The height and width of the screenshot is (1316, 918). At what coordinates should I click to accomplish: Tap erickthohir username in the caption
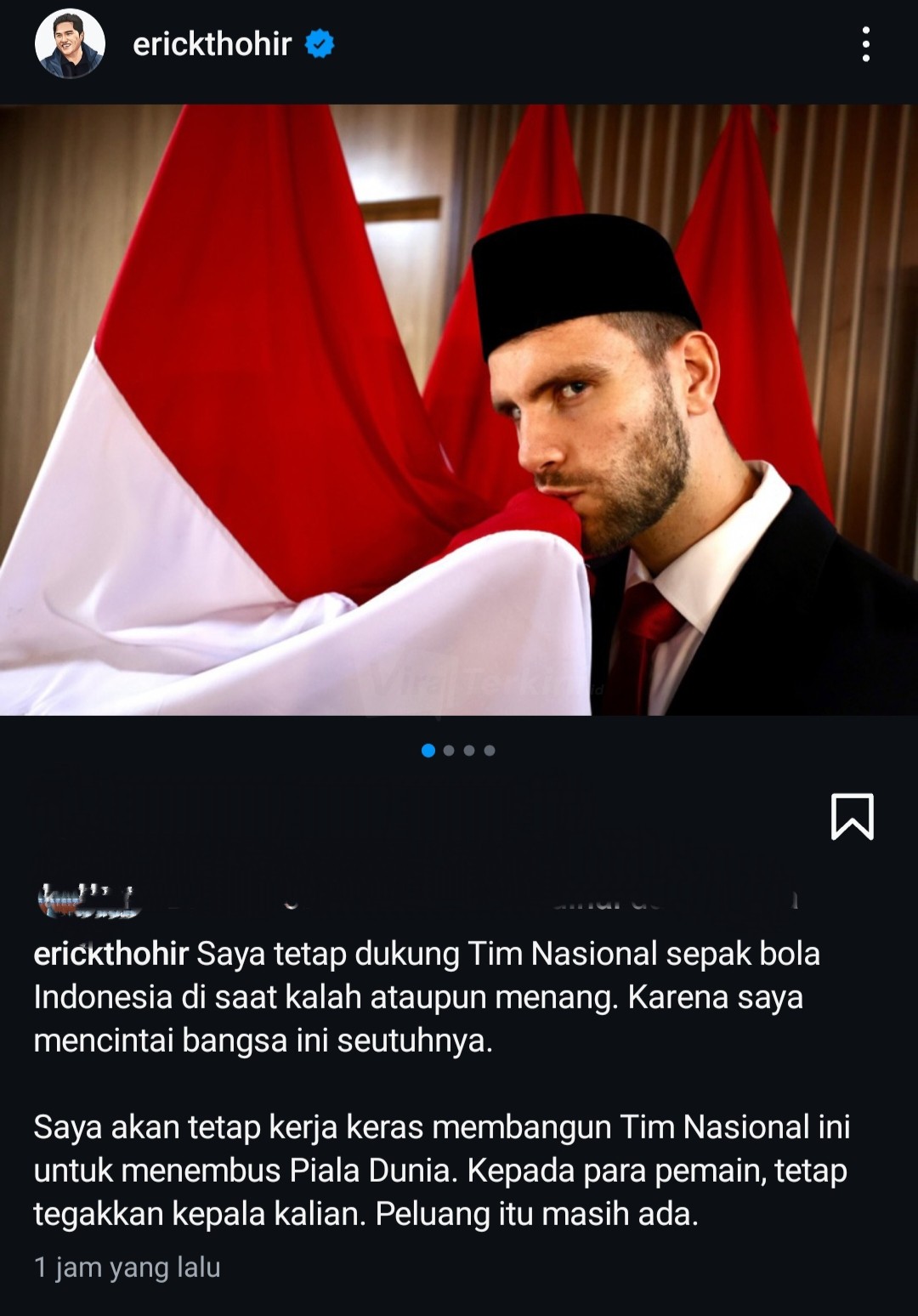(110, 954)
